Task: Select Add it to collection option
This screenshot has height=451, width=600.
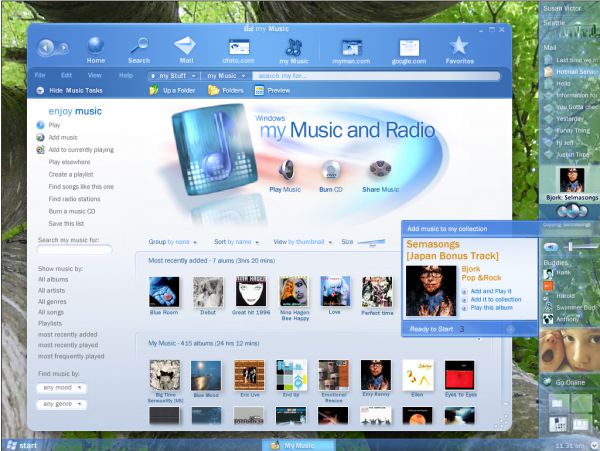Action: coord(496,300)
